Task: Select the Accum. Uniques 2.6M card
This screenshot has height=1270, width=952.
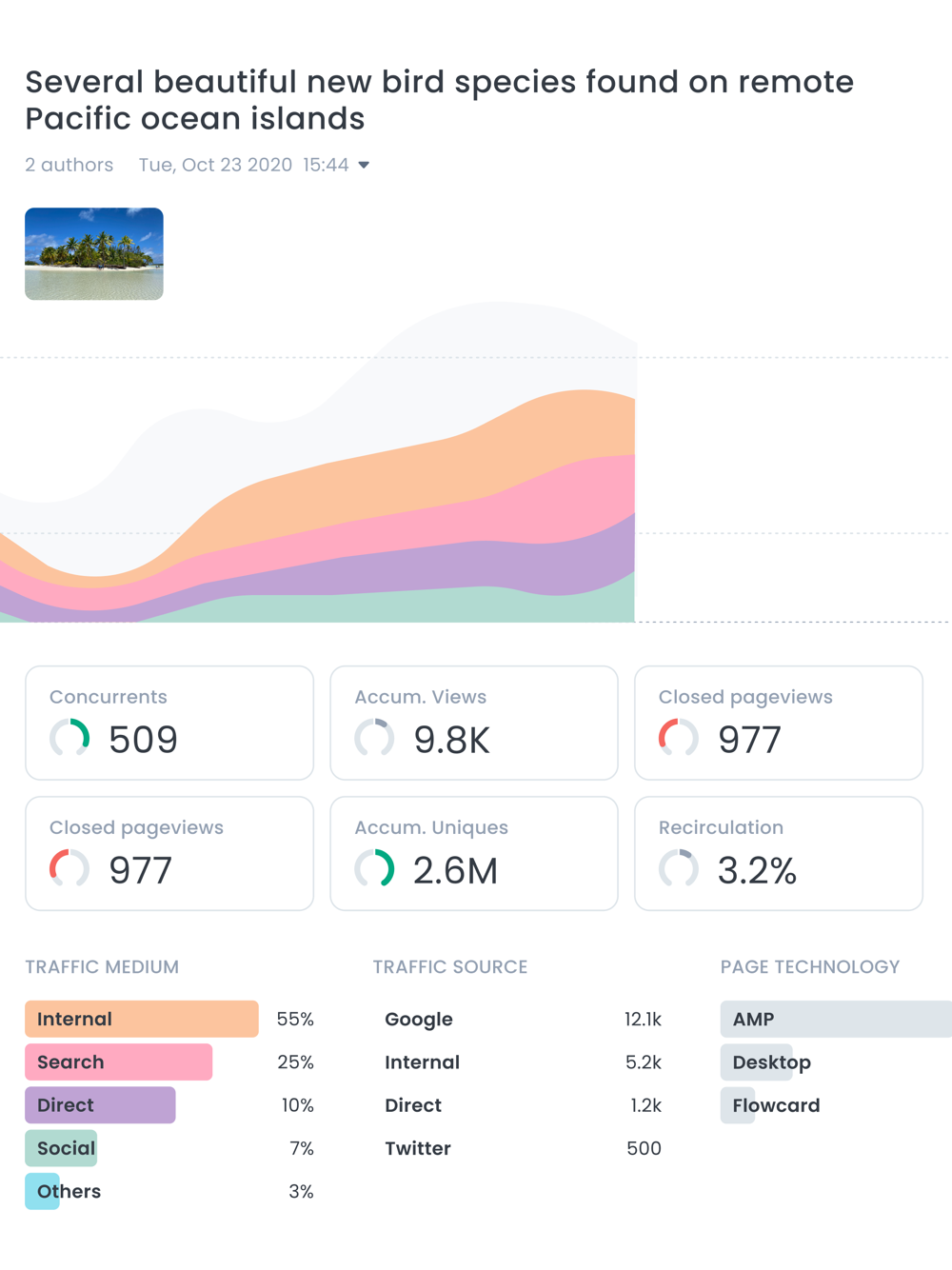Action: pyautogui.click(x=474, y=854)
